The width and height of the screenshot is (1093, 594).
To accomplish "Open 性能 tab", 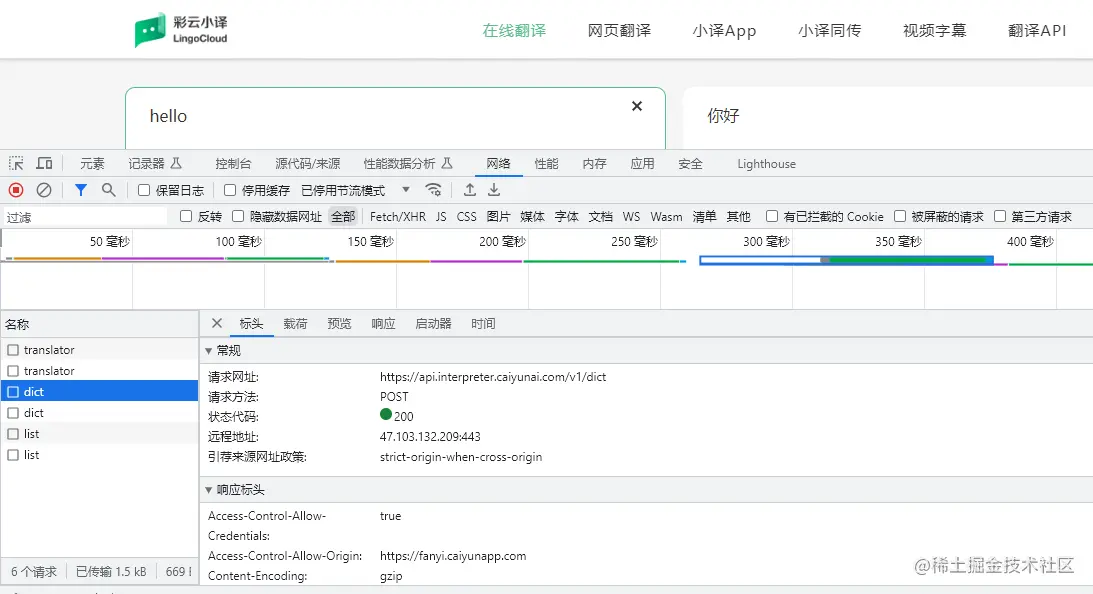I will click(546, 164).
